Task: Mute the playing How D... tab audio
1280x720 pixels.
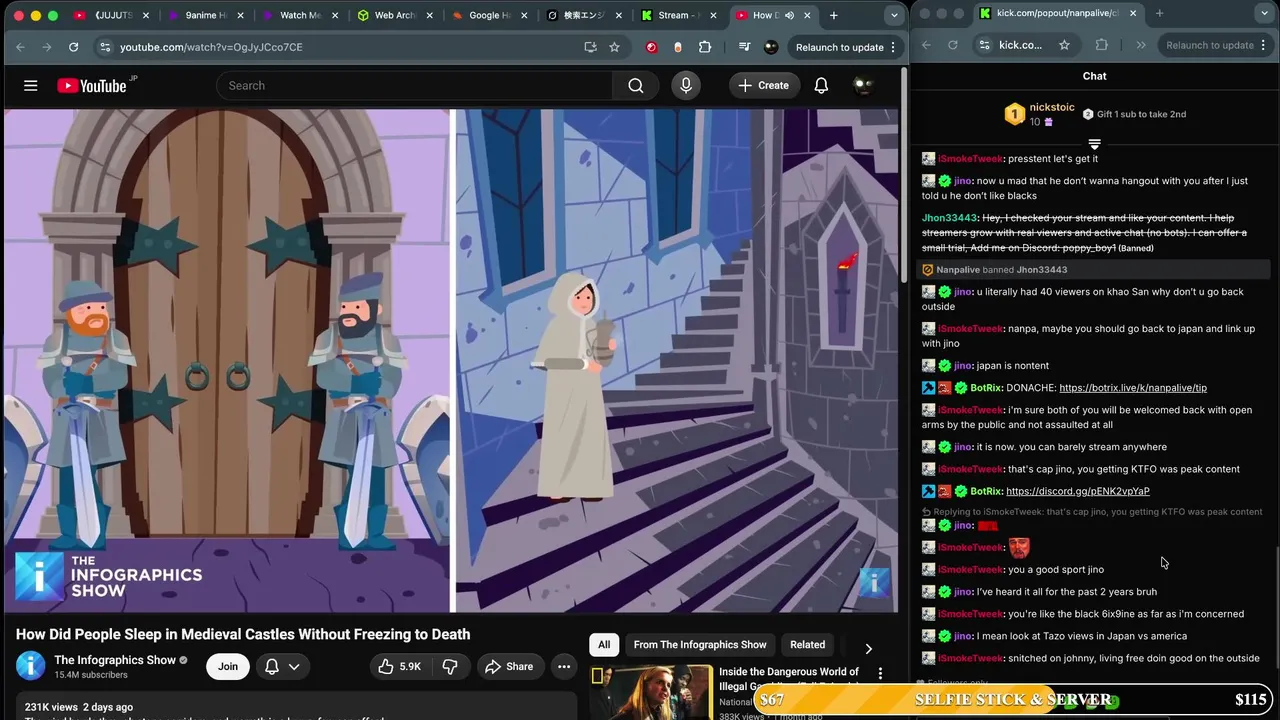Action: (x=789, y=15)
